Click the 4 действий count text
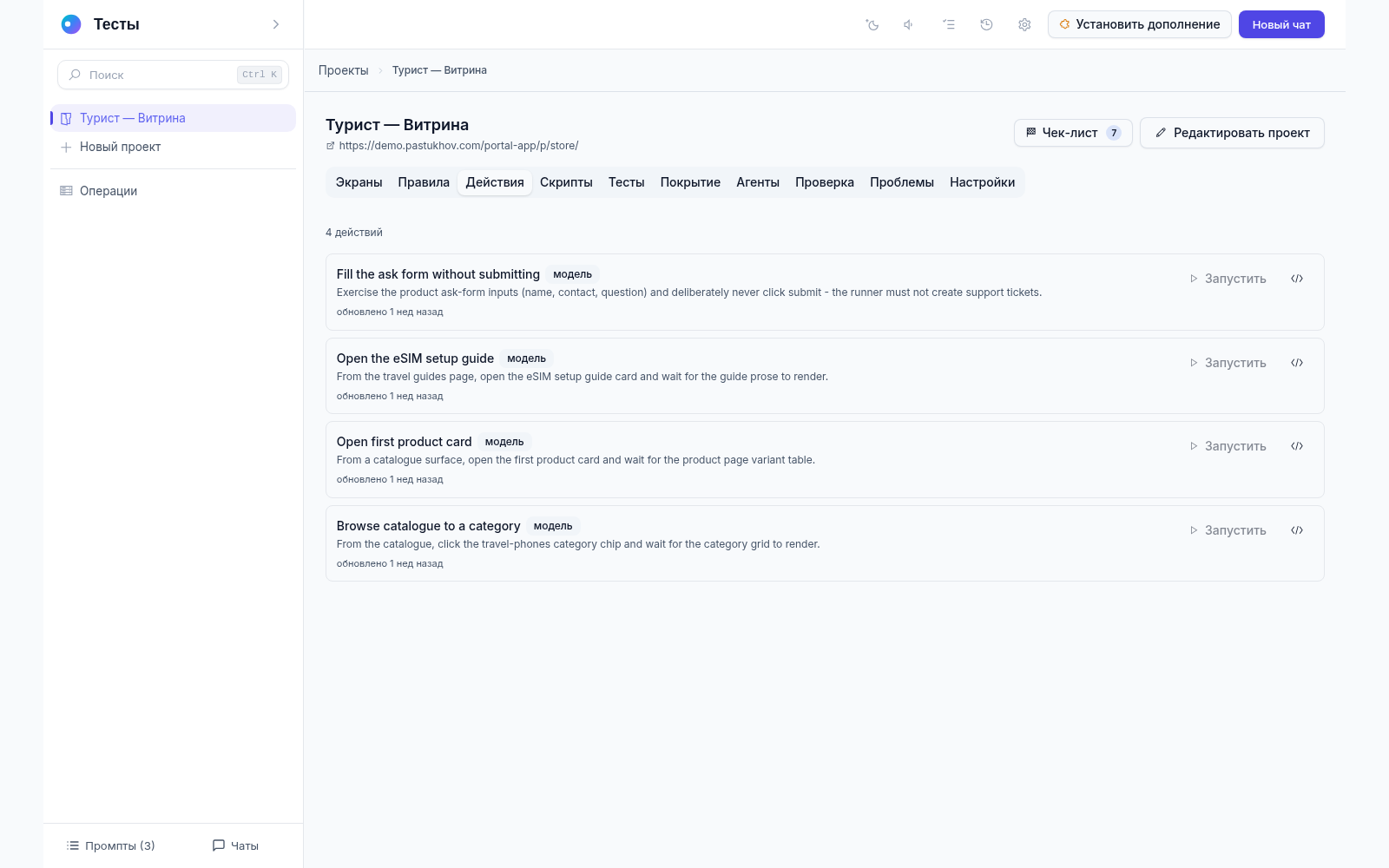The image size is (1389, 868). tap(354, 233)
